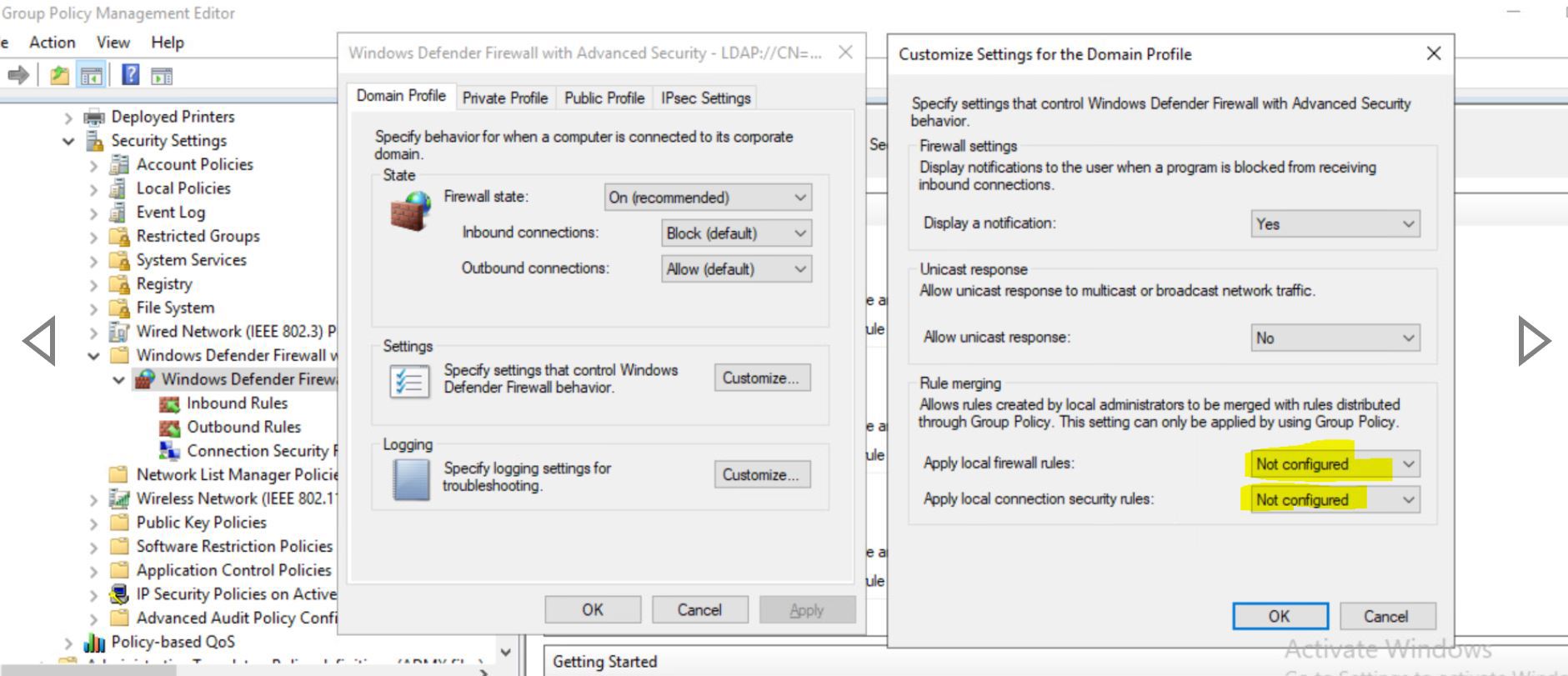Click the System Services folder icon

click(120, 260)
